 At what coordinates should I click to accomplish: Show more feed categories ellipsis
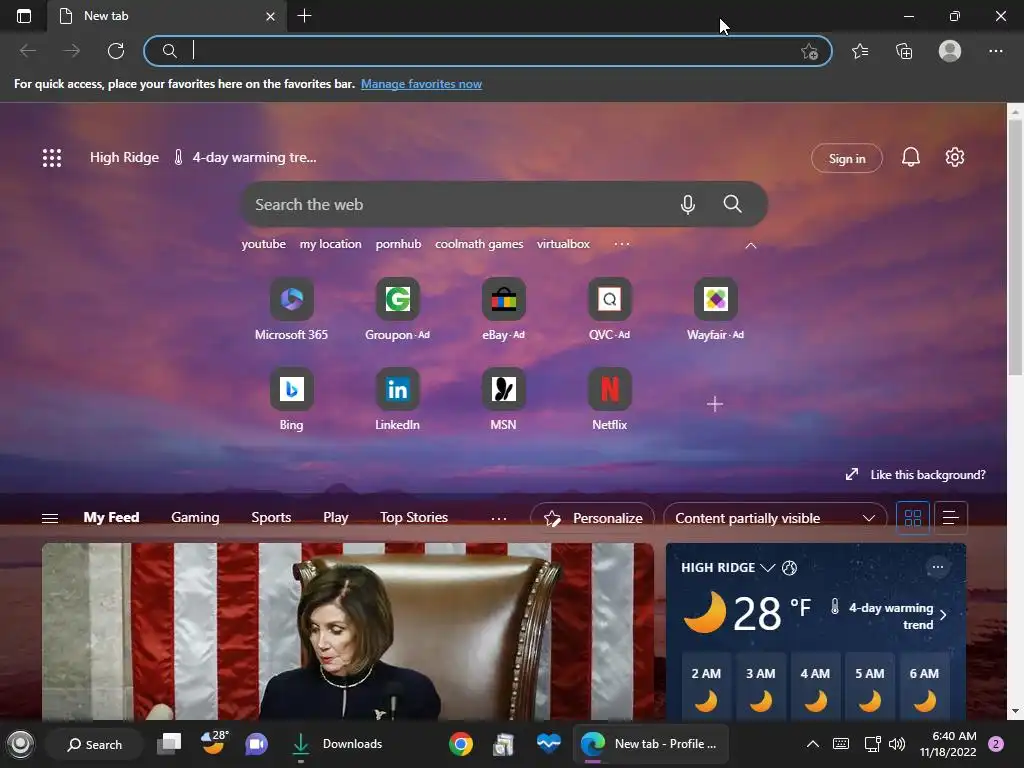(x=499, y=518)
